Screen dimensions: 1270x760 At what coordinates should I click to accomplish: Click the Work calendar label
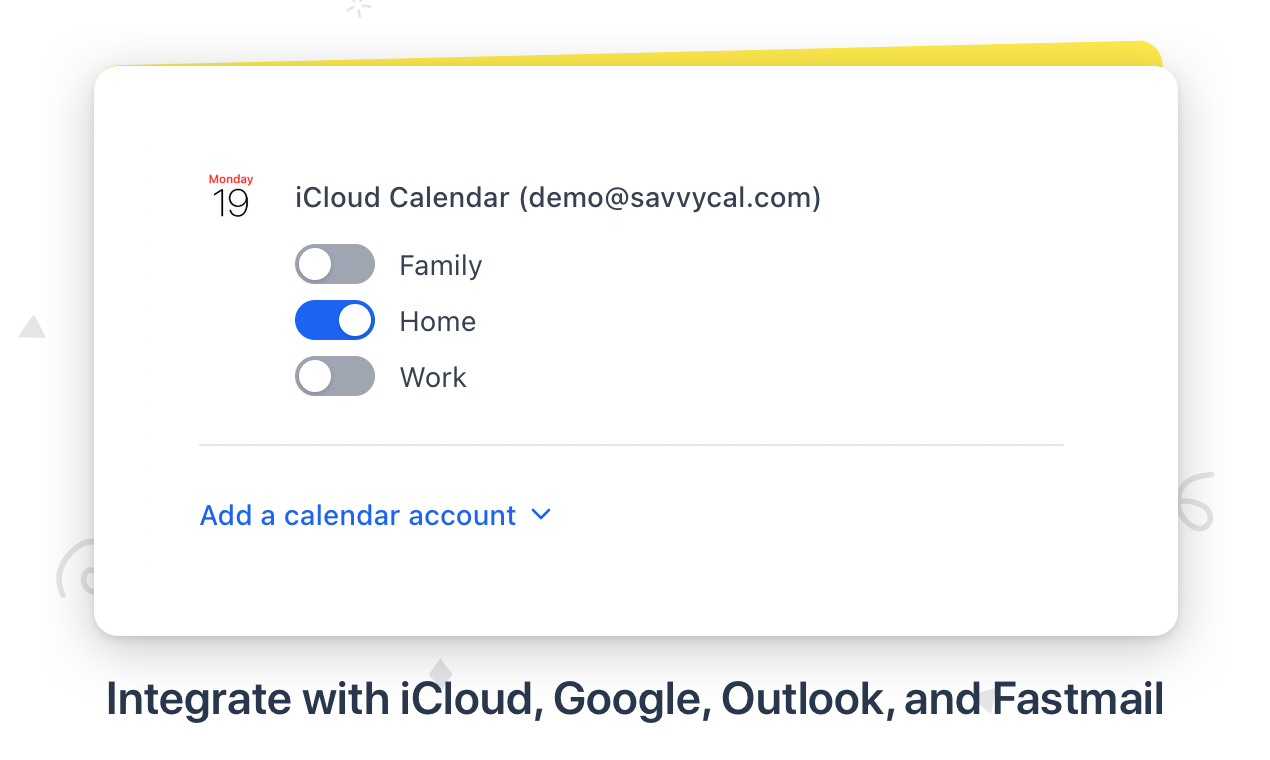point(433,377)
